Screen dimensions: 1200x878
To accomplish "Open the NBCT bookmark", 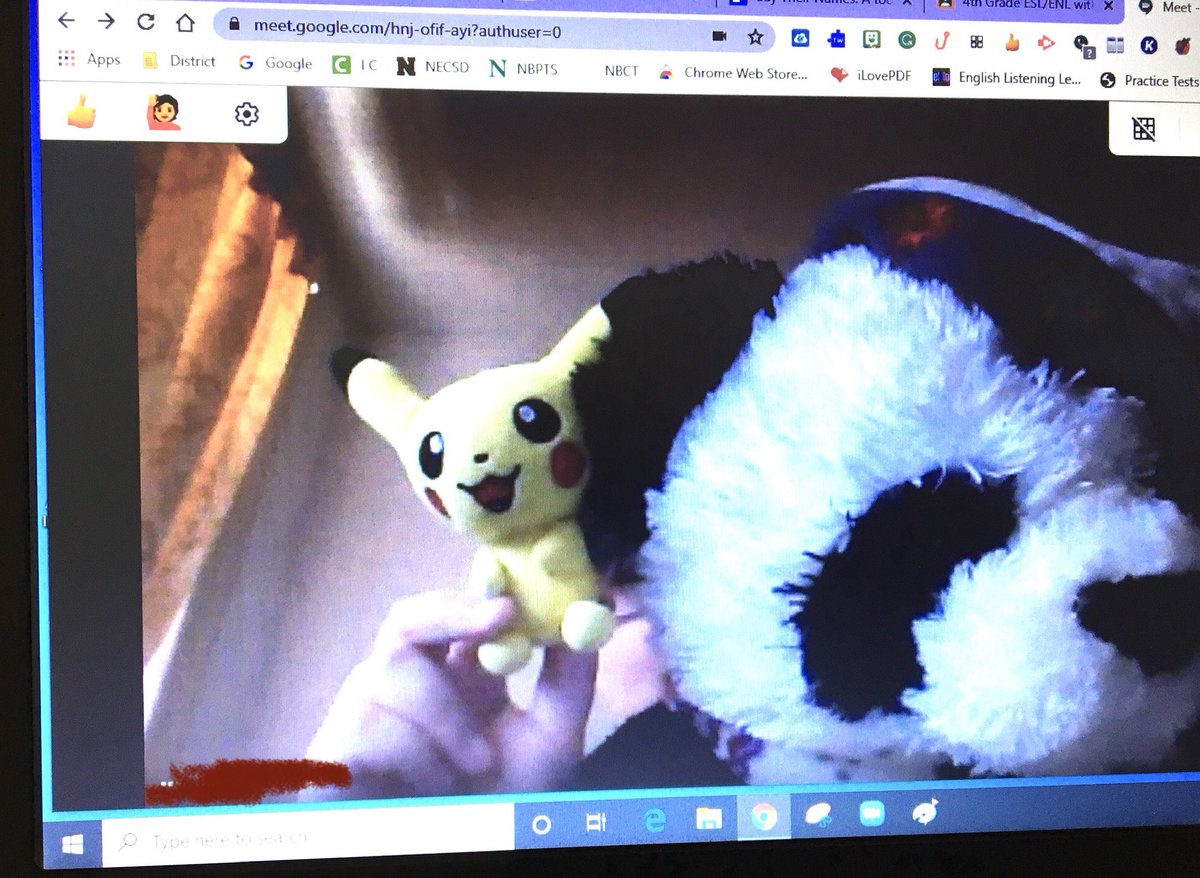I will pyautogui.click(x=621, y=71).
